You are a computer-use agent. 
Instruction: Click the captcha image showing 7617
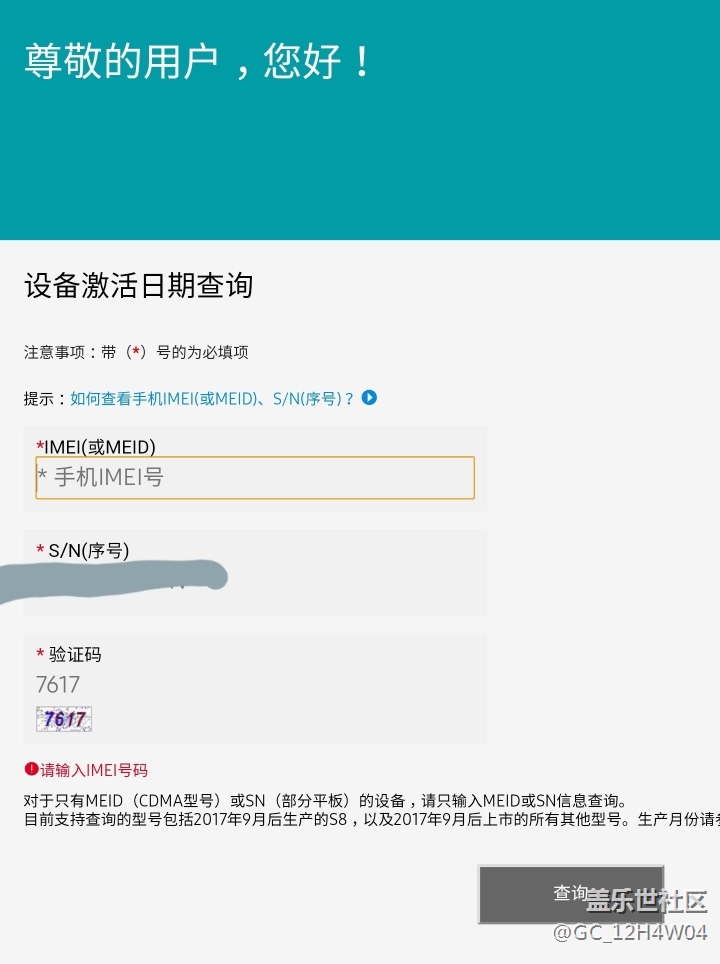[x=64, y=719]
